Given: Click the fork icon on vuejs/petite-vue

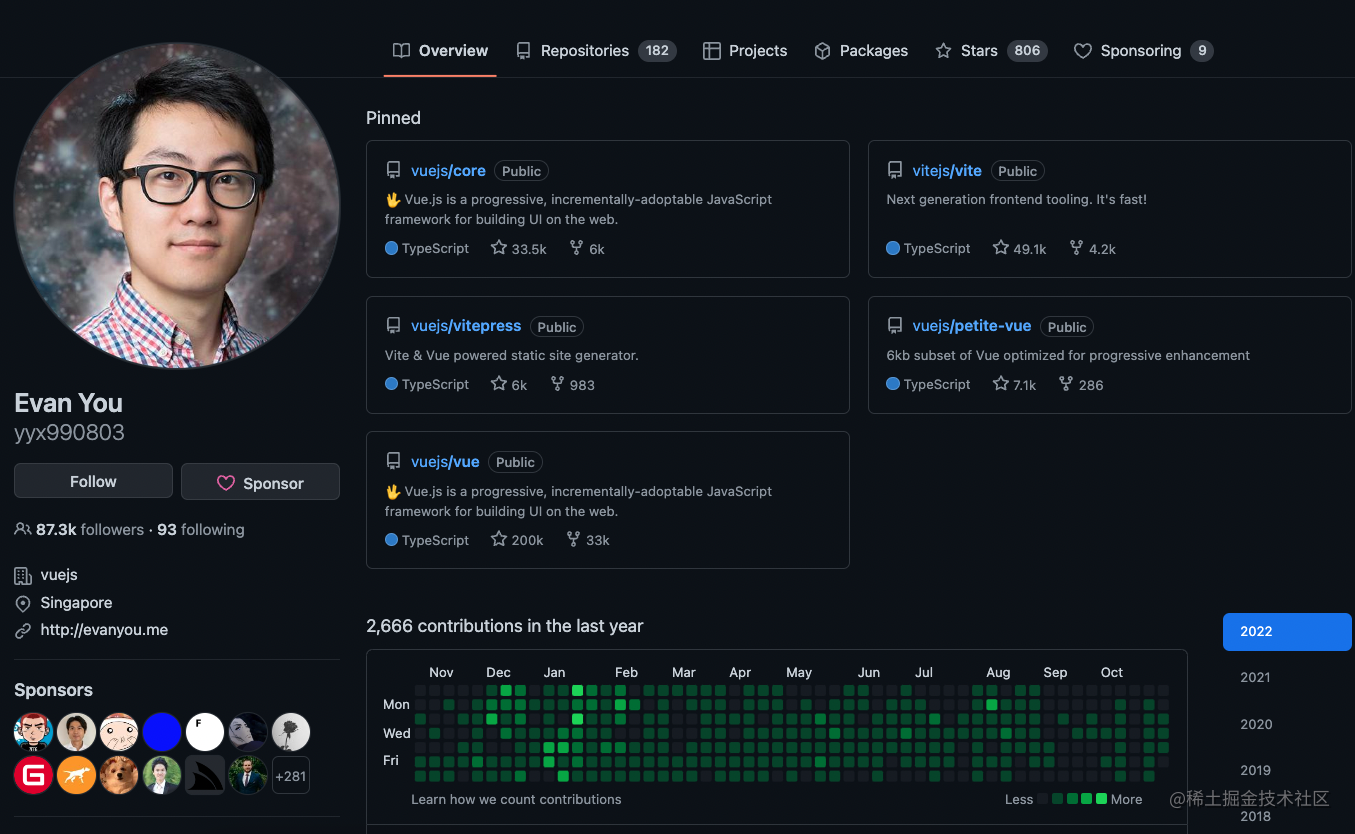Looking at the screenshot, I should (1066, 384).
